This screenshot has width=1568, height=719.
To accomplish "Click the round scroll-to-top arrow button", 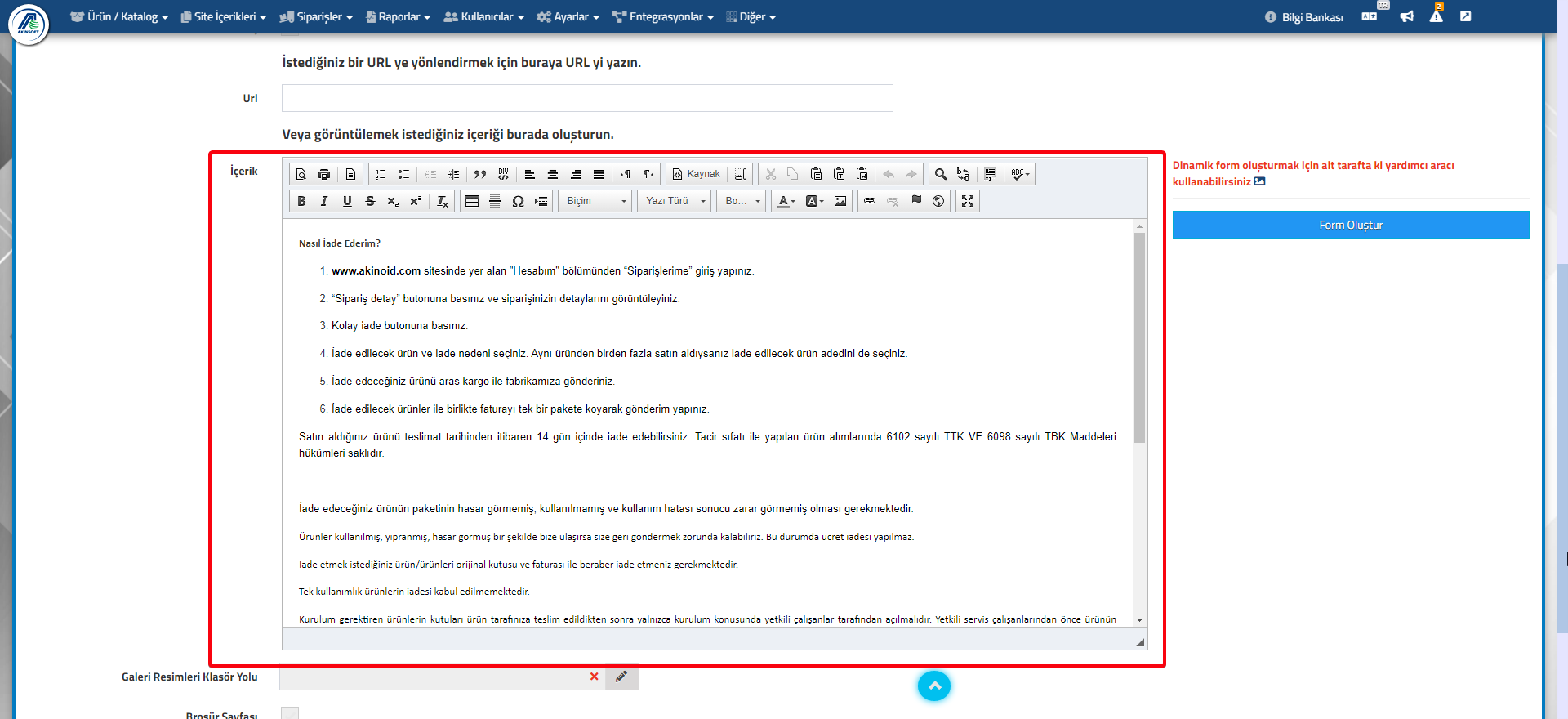I will (x=934, y=686).
